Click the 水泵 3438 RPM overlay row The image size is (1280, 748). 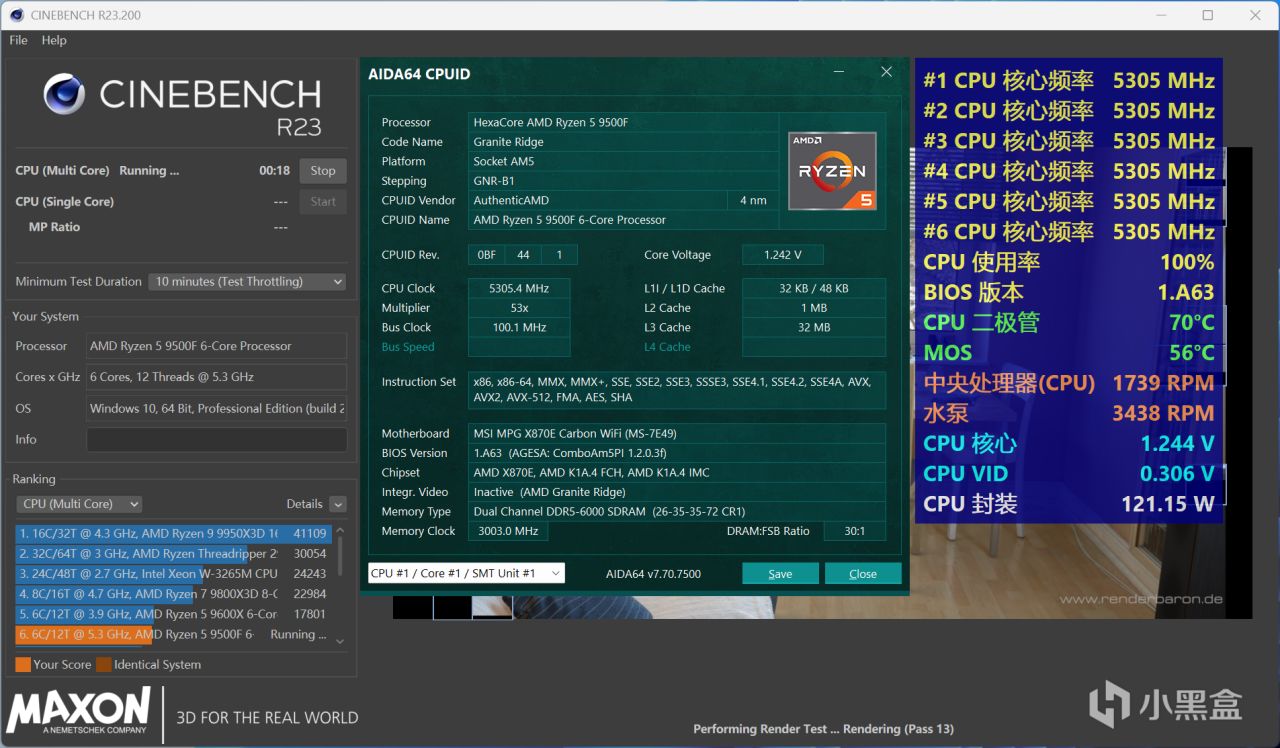[x=1069, y=413]
